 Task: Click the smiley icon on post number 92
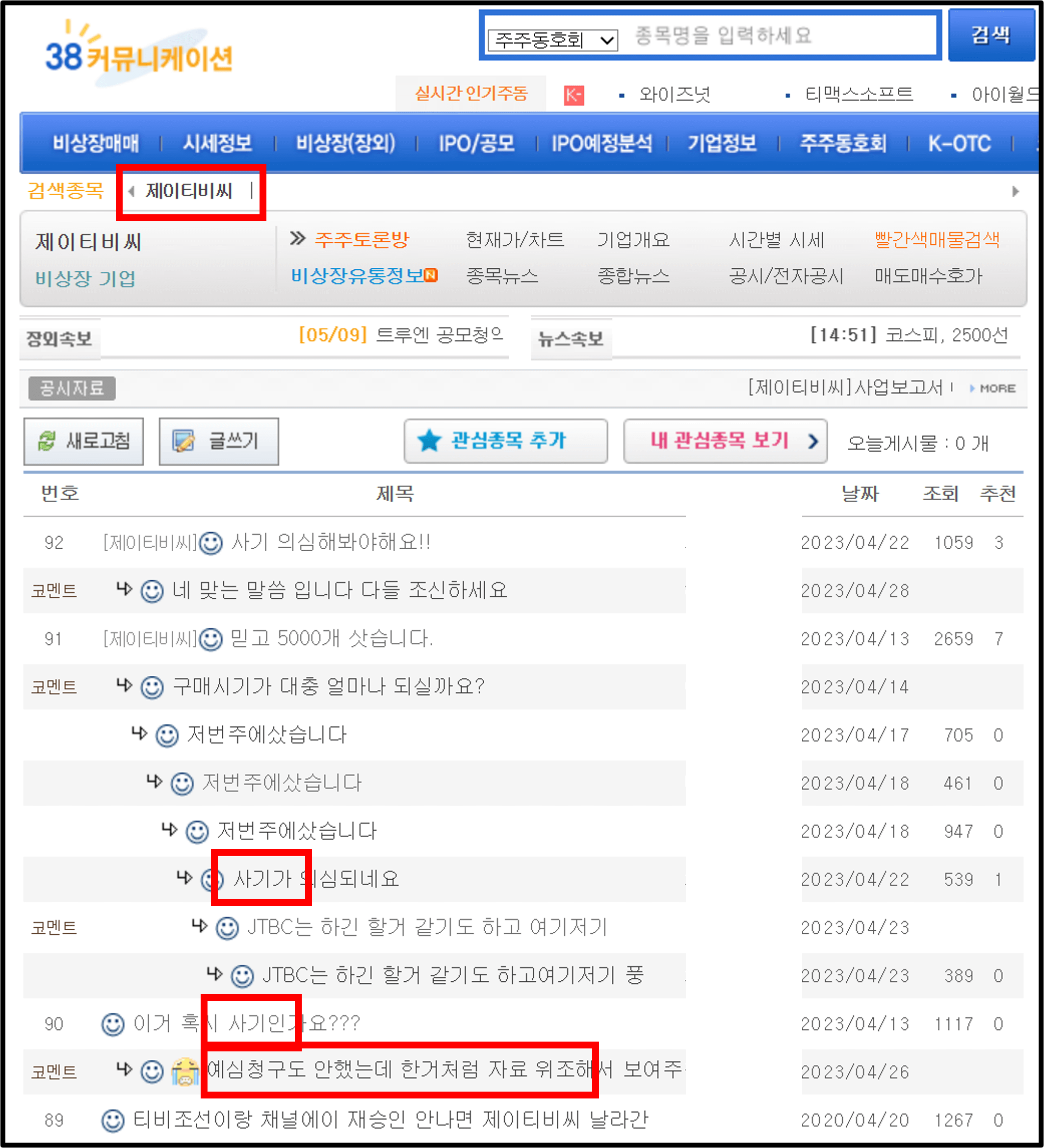pos(211,544)
